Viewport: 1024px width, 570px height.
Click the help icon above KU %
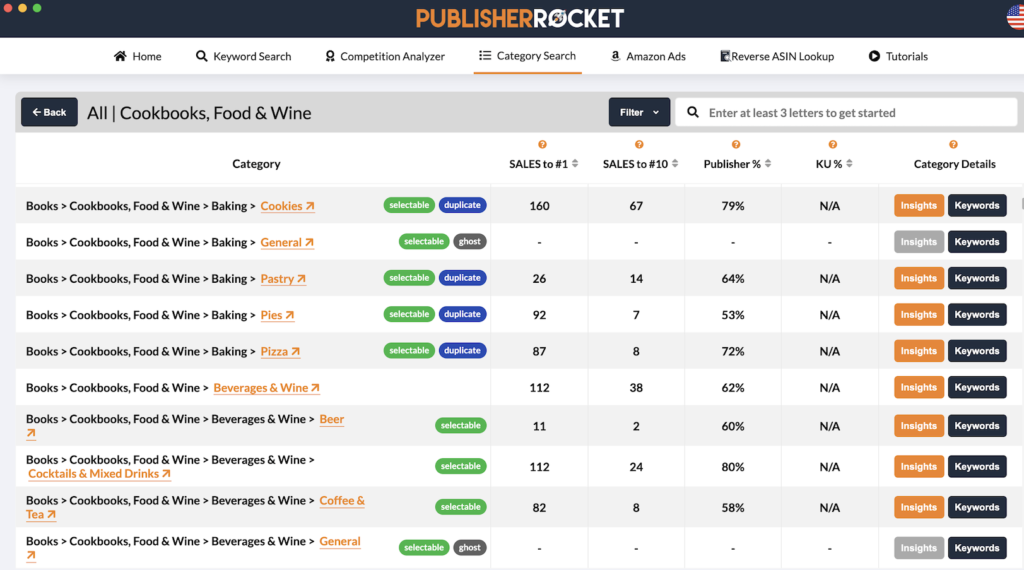point(832,144)
